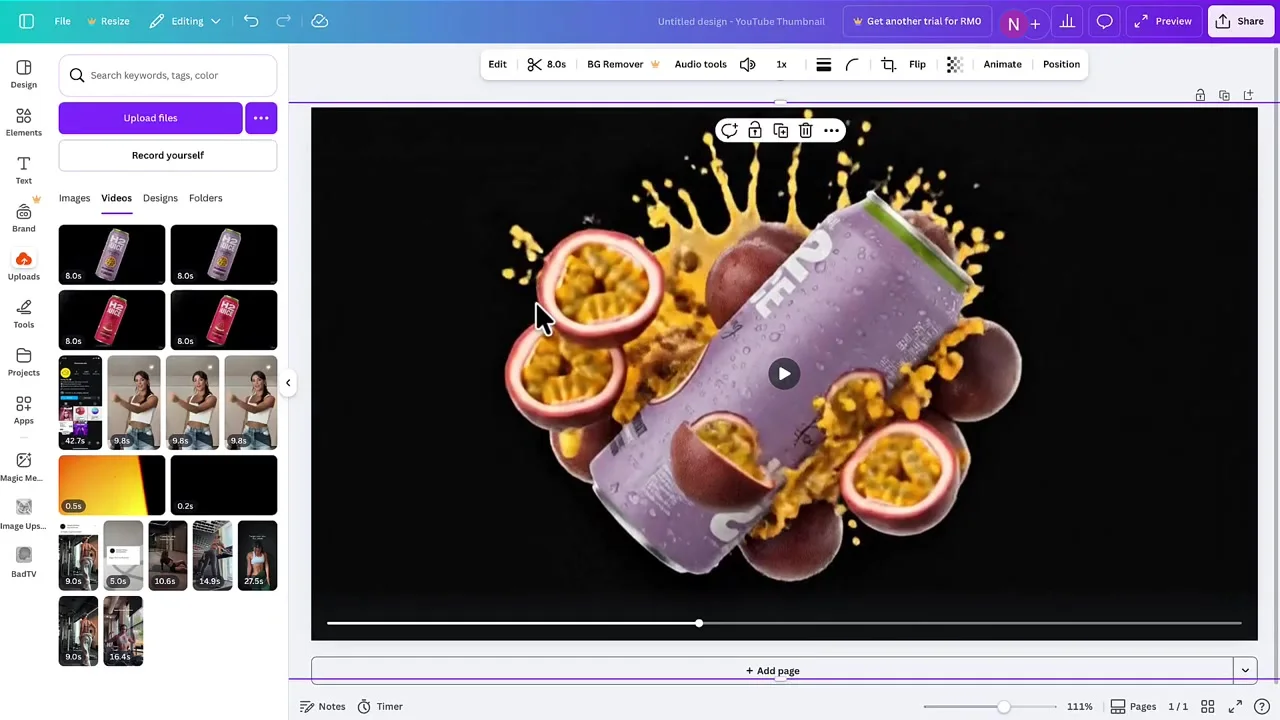Select the crop tool icon
1280x720 pixels.
(x=888, y=64)
